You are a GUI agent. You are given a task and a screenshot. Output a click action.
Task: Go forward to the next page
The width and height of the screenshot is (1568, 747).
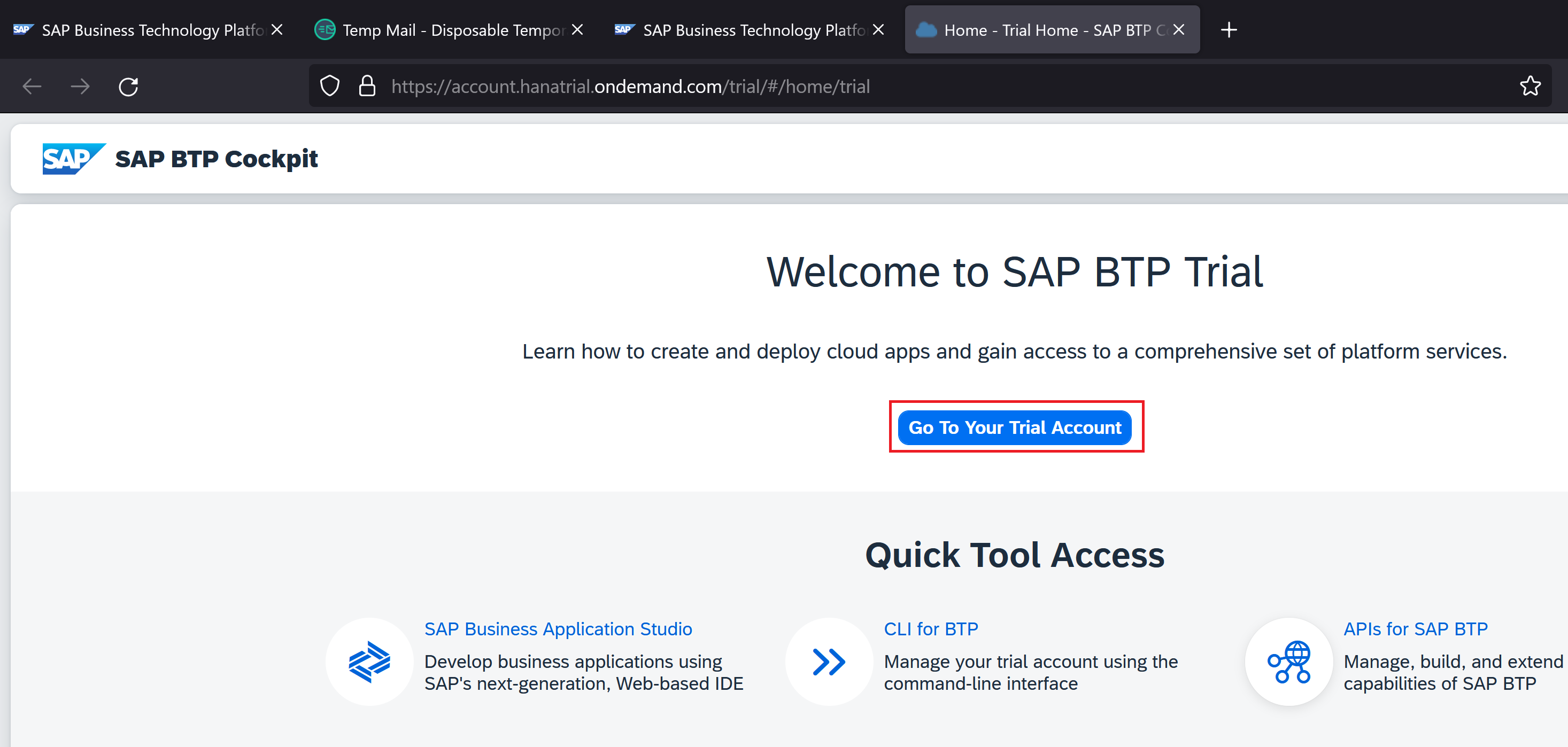[80, 87]
